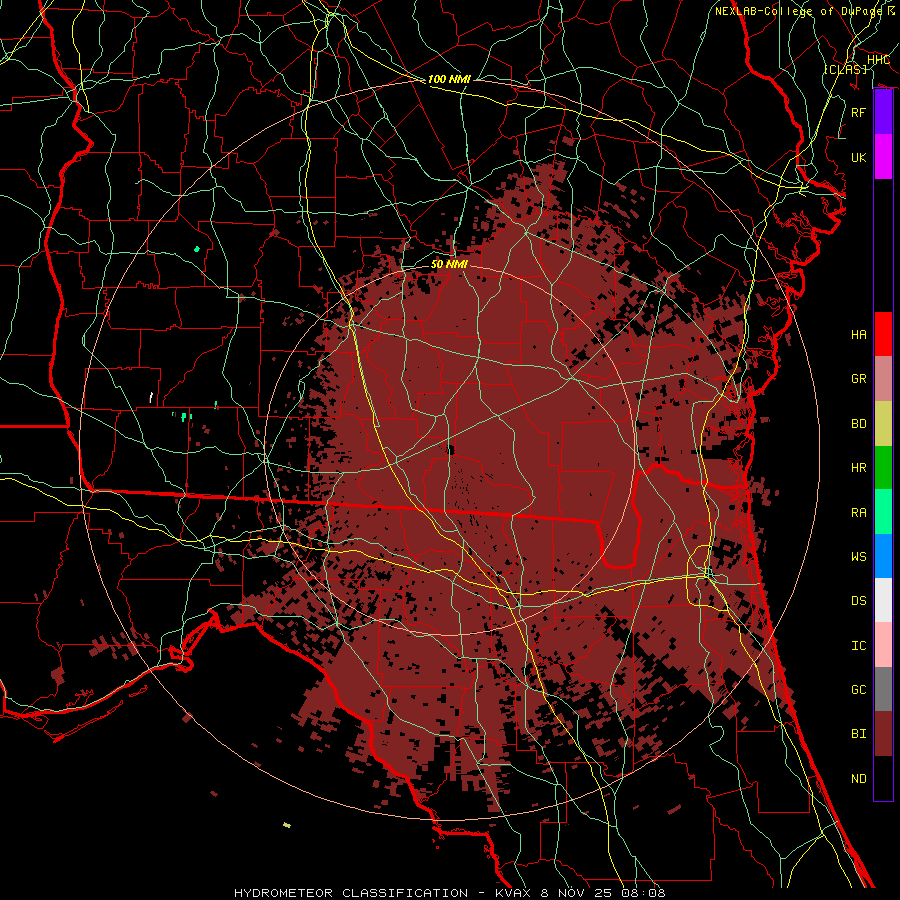This screenshot has height=900, width=900.
Task: Click the RA light-green legend swatch
Action: (883, 511)
